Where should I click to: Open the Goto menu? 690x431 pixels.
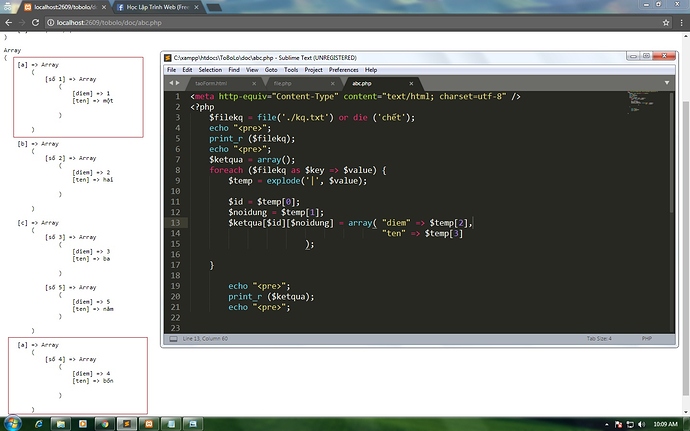pyautogui.click(x=271, y=70)
